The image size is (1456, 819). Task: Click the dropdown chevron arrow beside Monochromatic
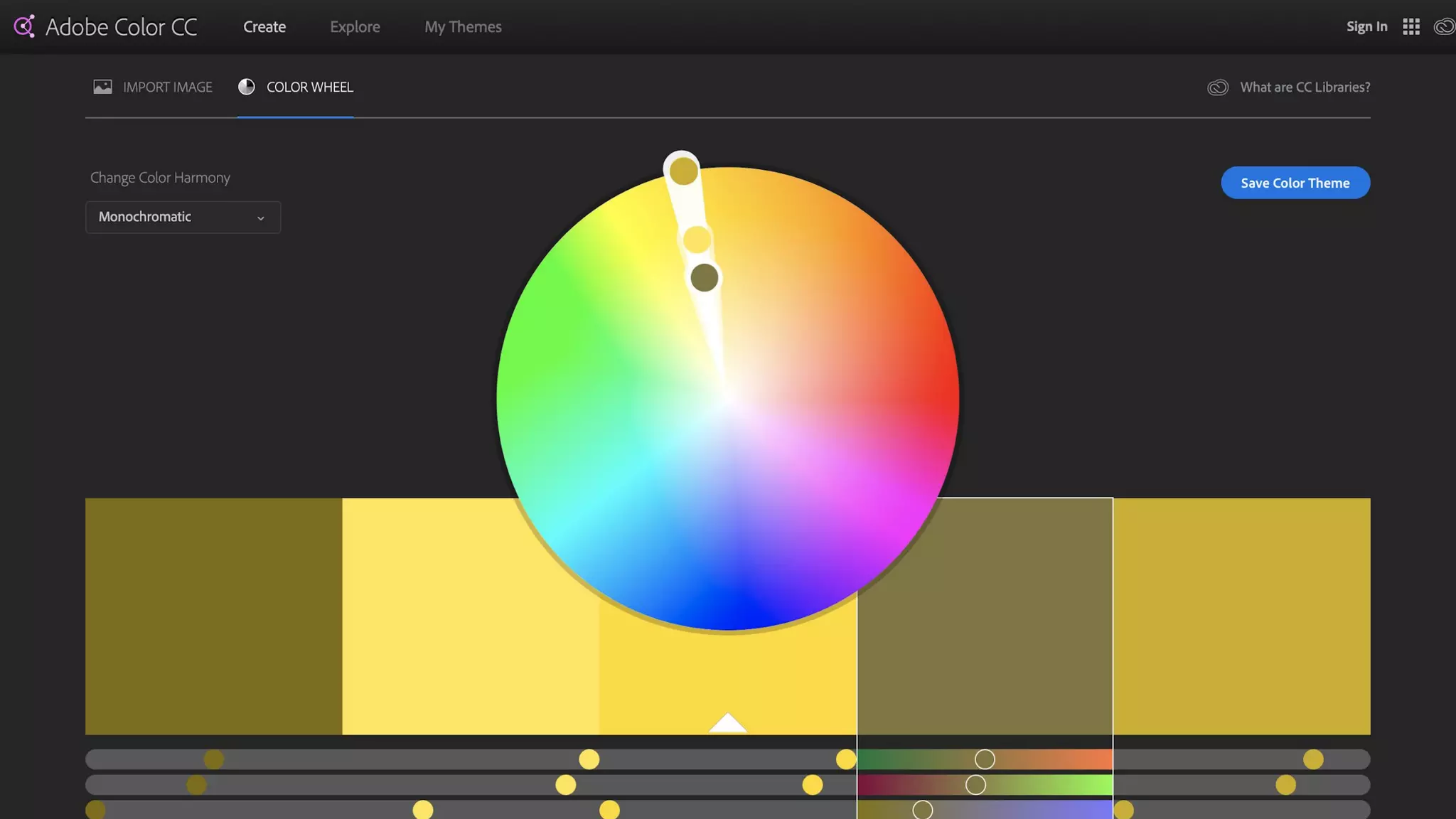(261, 218)
